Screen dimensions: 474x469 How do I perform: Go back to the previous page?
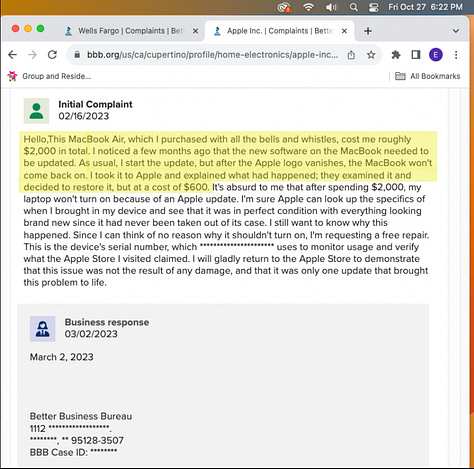click(x=13, y=55)
